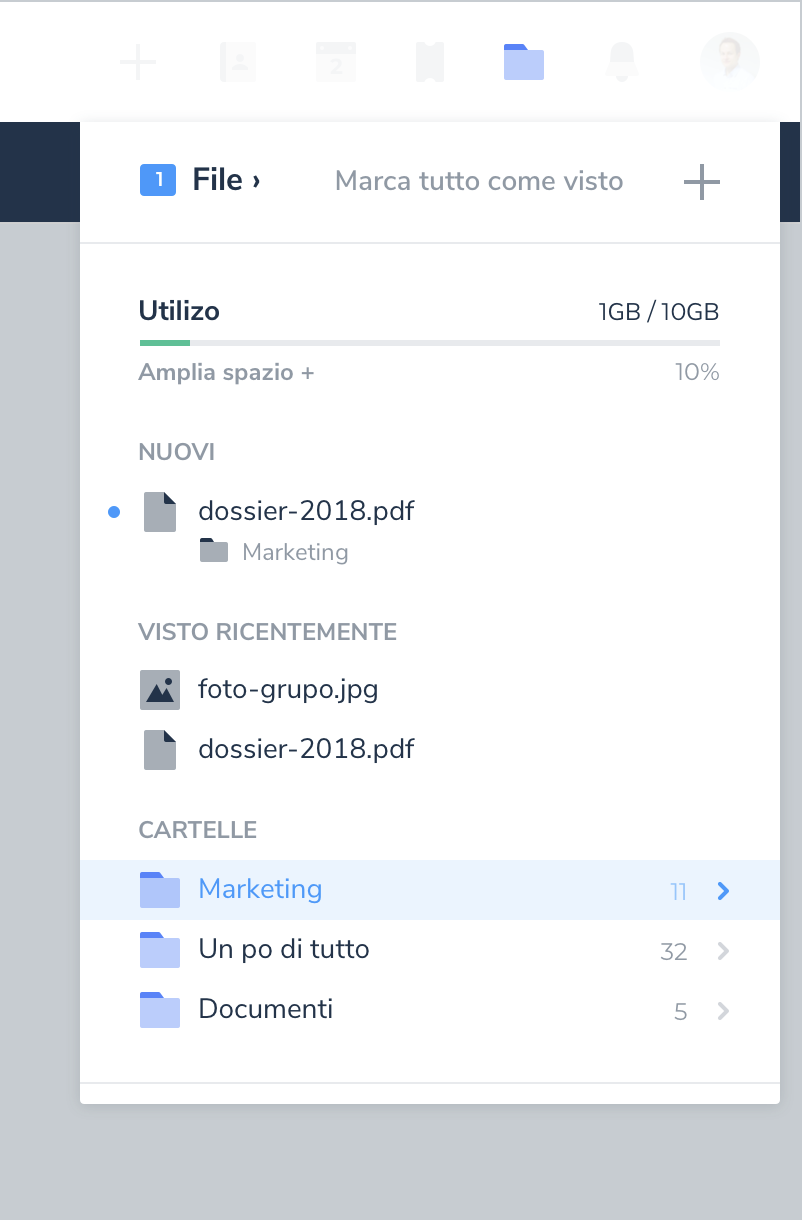Open the notifications bell icon
The height and width of the screenshot is (1220, 802).
click(x=622, y=62)
